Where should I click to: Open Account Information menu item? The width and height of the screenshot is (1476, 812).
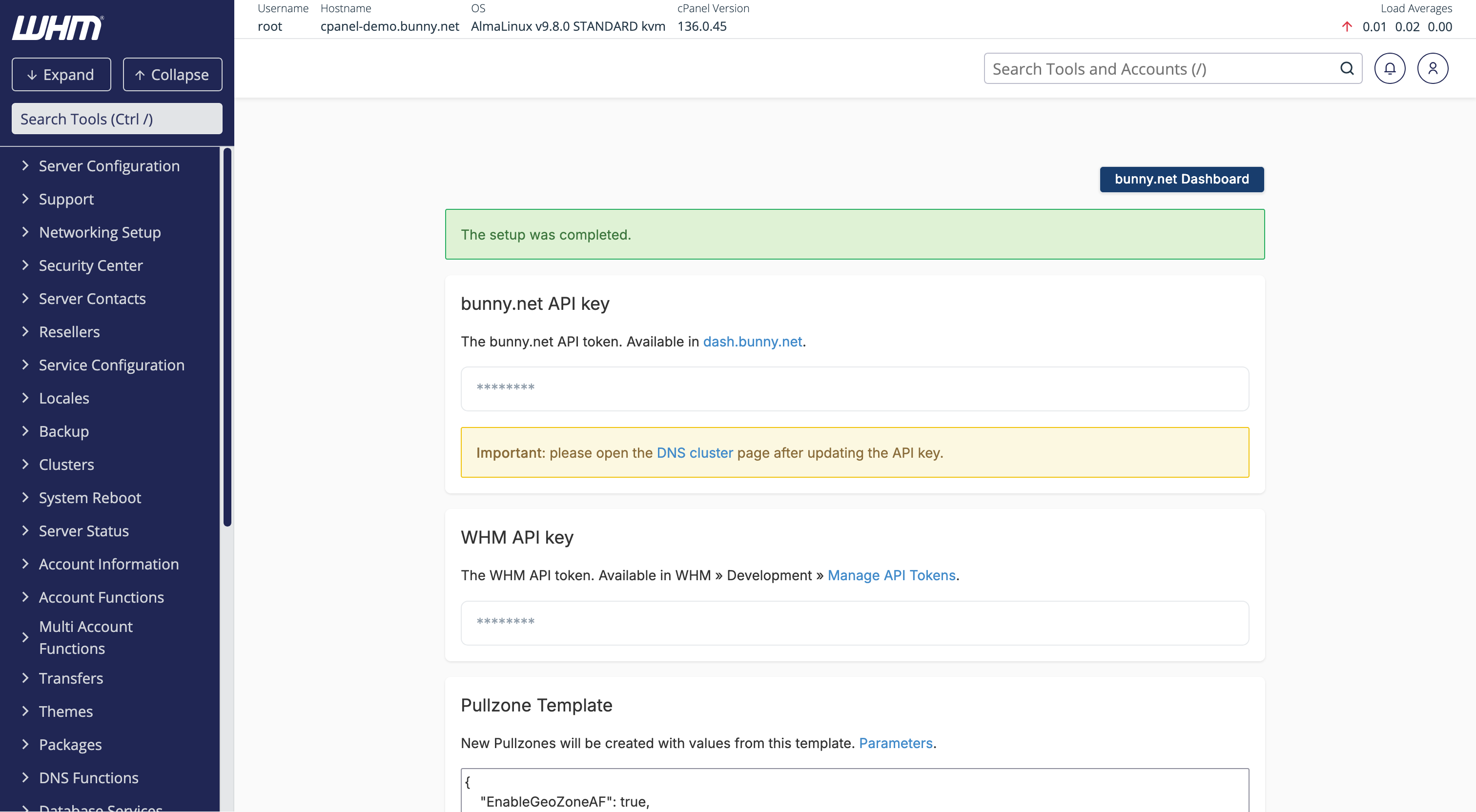click(x=109, y=565)
